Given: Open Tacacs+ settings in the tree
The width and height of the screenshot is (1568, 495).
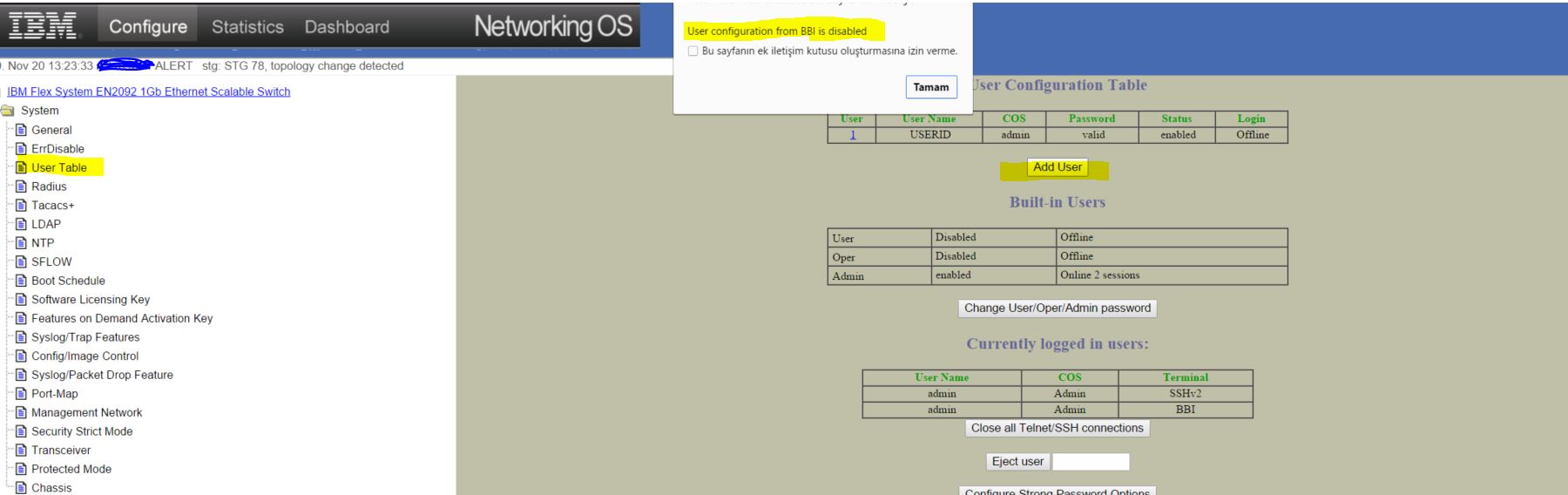Looking at the screenshot, I should coord(53,206).
